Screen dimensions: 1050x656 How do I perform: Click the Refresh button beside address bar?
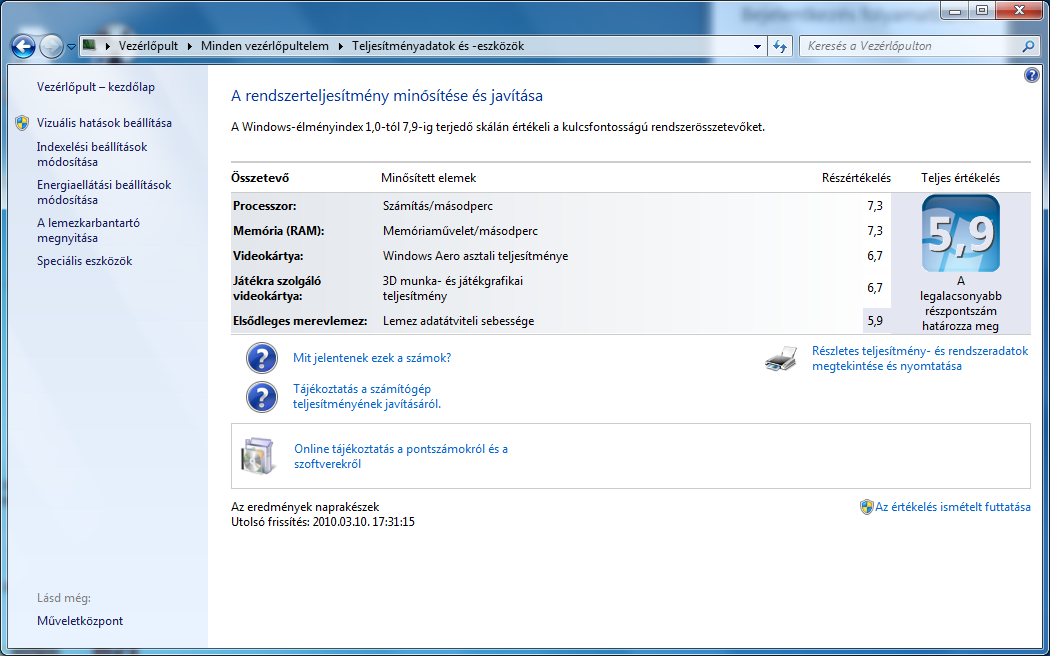click(780, 46)
